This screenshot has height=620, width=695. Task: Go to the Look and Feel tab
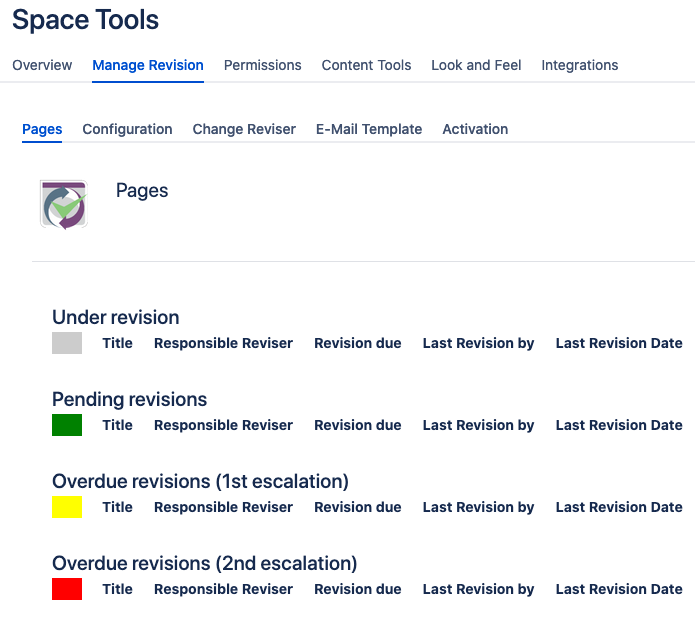tap(476, 65)
